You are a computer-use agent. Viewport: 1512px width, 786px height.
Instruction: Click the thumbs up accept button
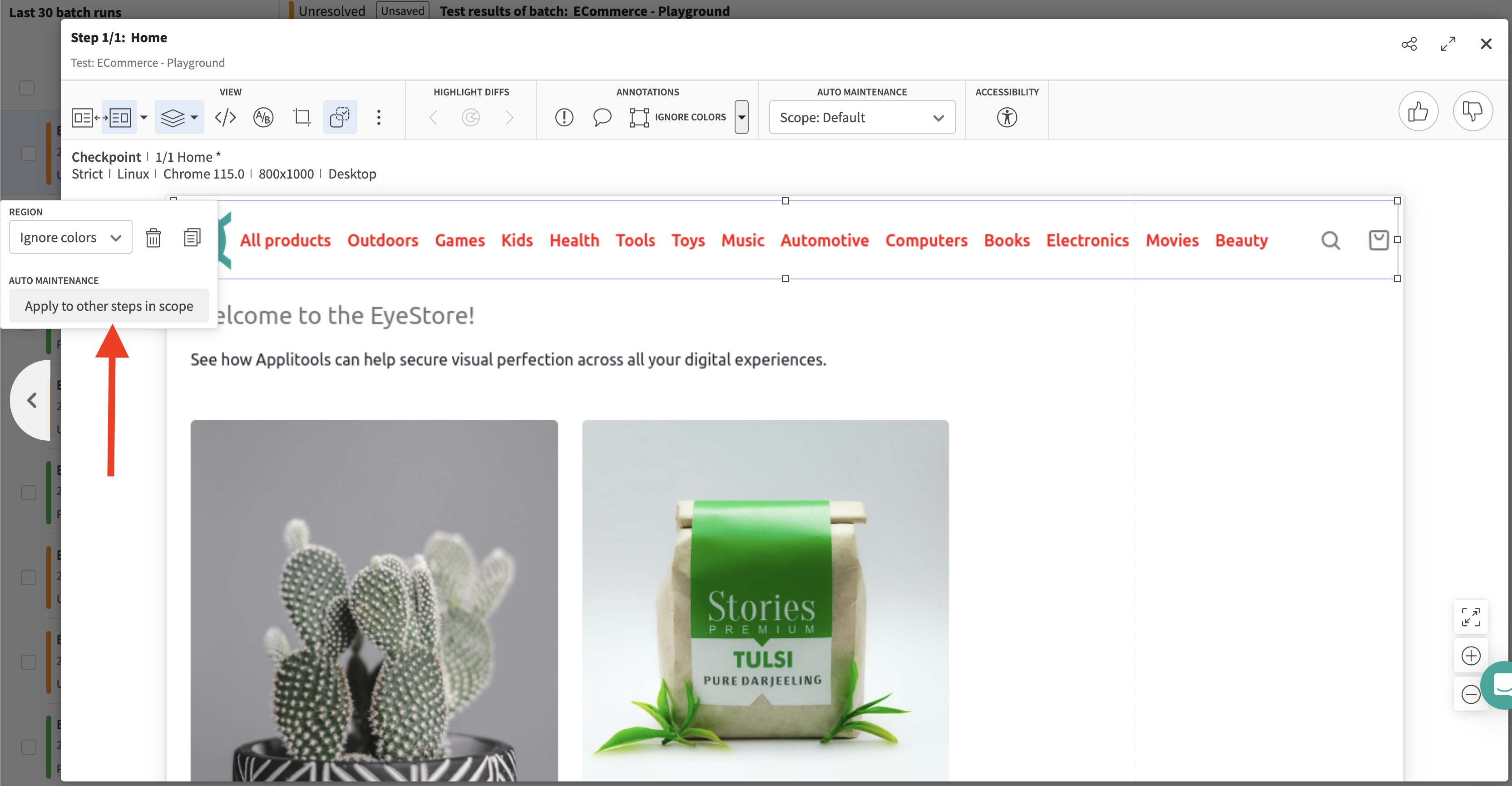point(1418,112)
